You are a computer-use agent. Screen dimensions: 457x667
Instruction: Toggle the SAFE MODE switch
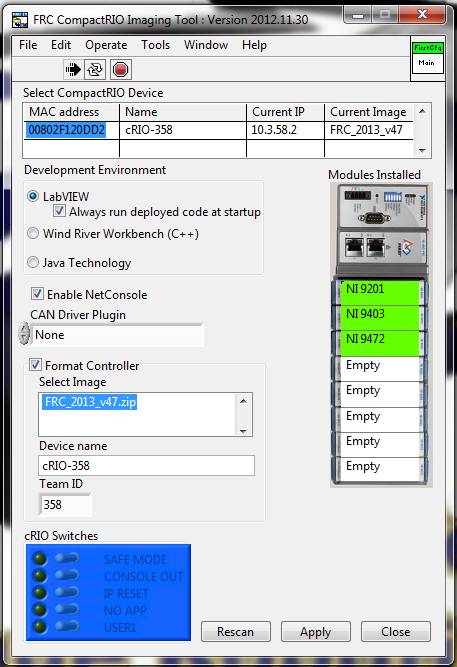pos(67,558)
